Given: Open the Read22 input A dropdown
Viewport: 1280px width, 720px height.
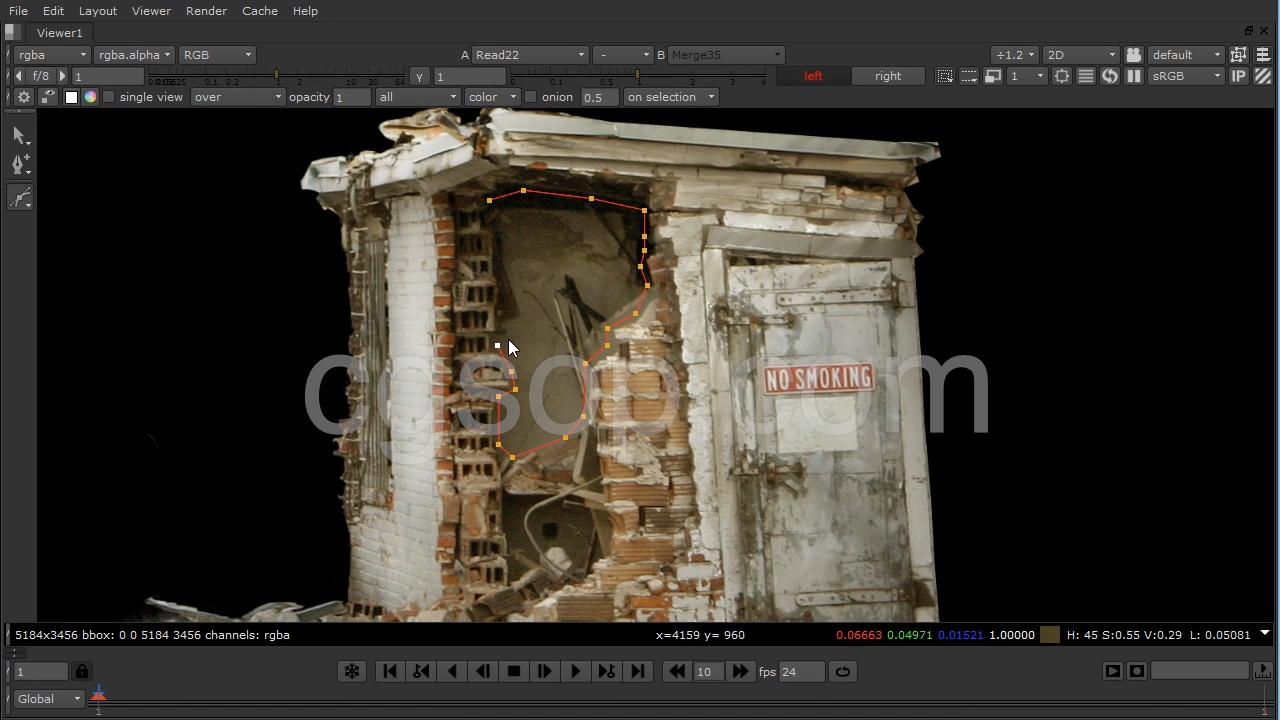Looking at the screenshot, I should click(x=529, y=55).
